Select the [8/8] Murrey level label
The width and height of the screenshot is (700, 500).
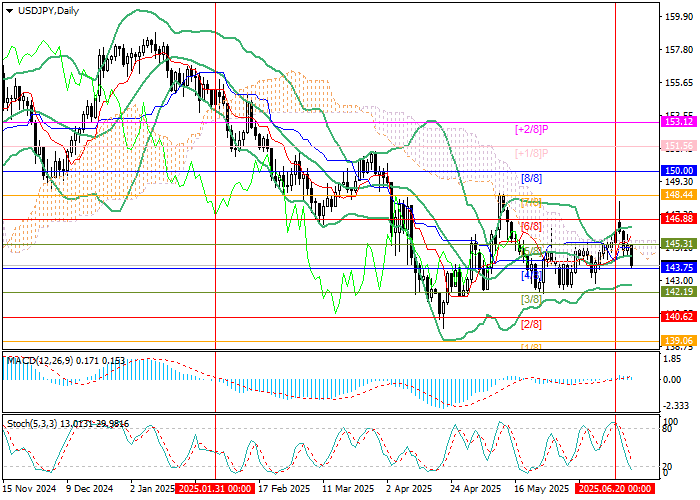pos(532,178)
